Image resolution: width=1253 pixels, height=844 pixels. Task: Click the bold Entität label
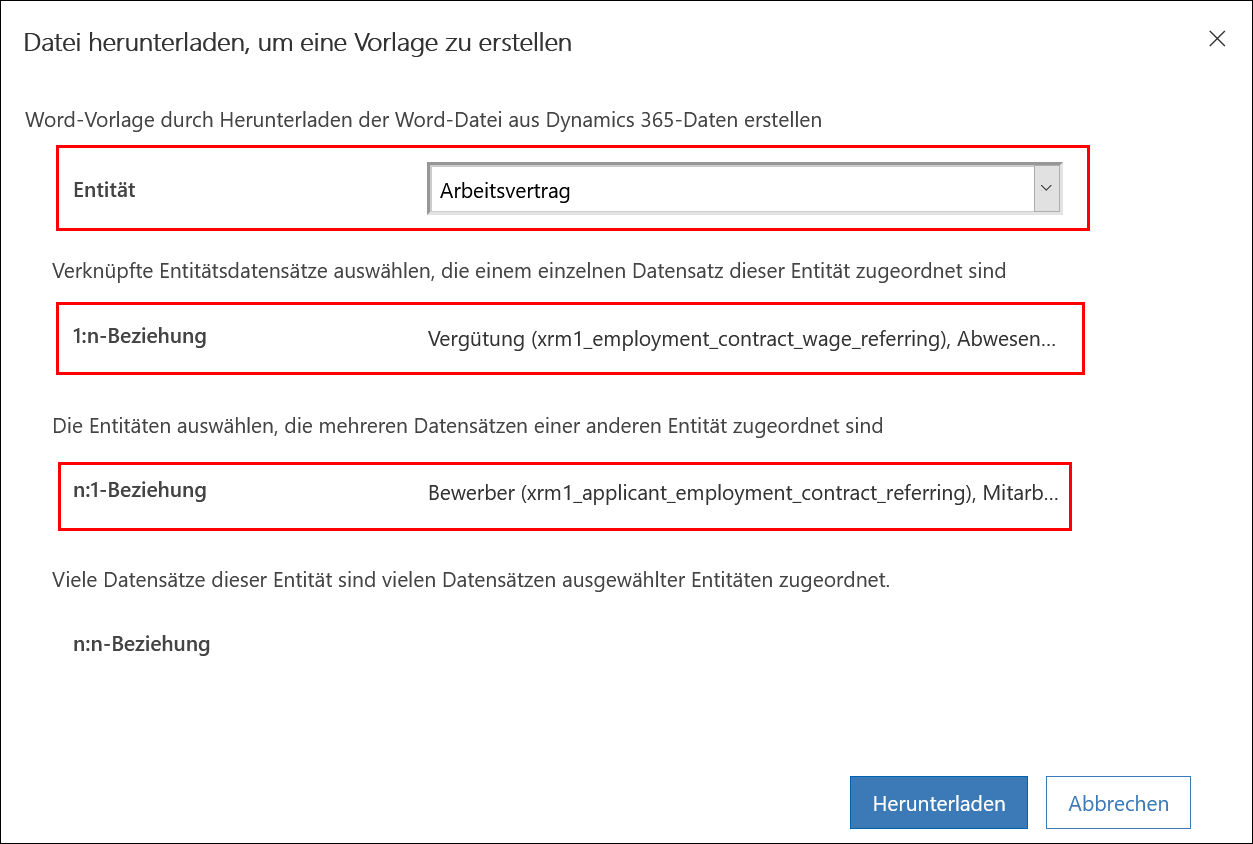click(104, 189)
